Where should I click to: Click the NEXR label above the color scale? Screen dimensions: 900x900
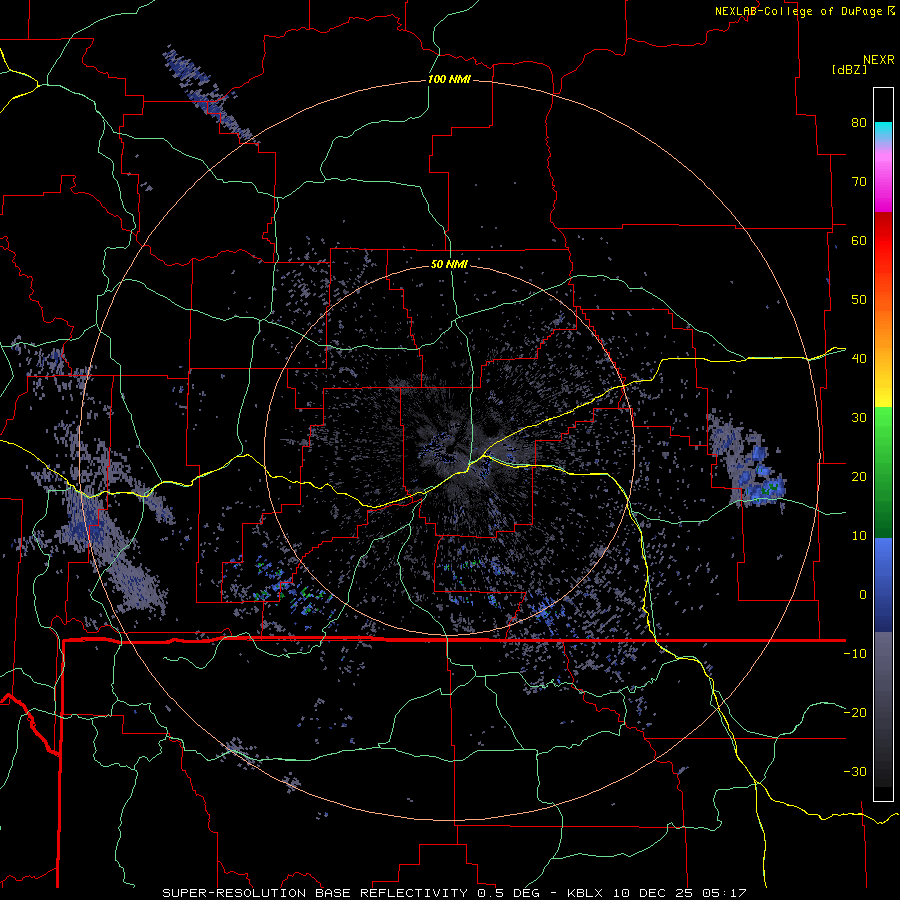pyautogui.click(x=879, y=60)
